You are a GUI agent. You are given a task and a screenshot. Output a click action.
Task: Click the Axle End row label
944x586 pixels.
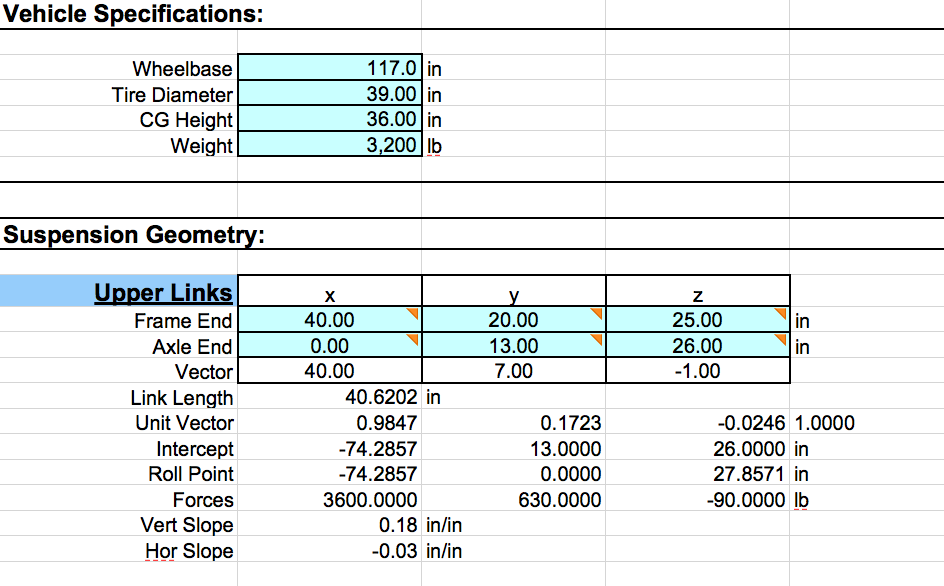(192, 346)
